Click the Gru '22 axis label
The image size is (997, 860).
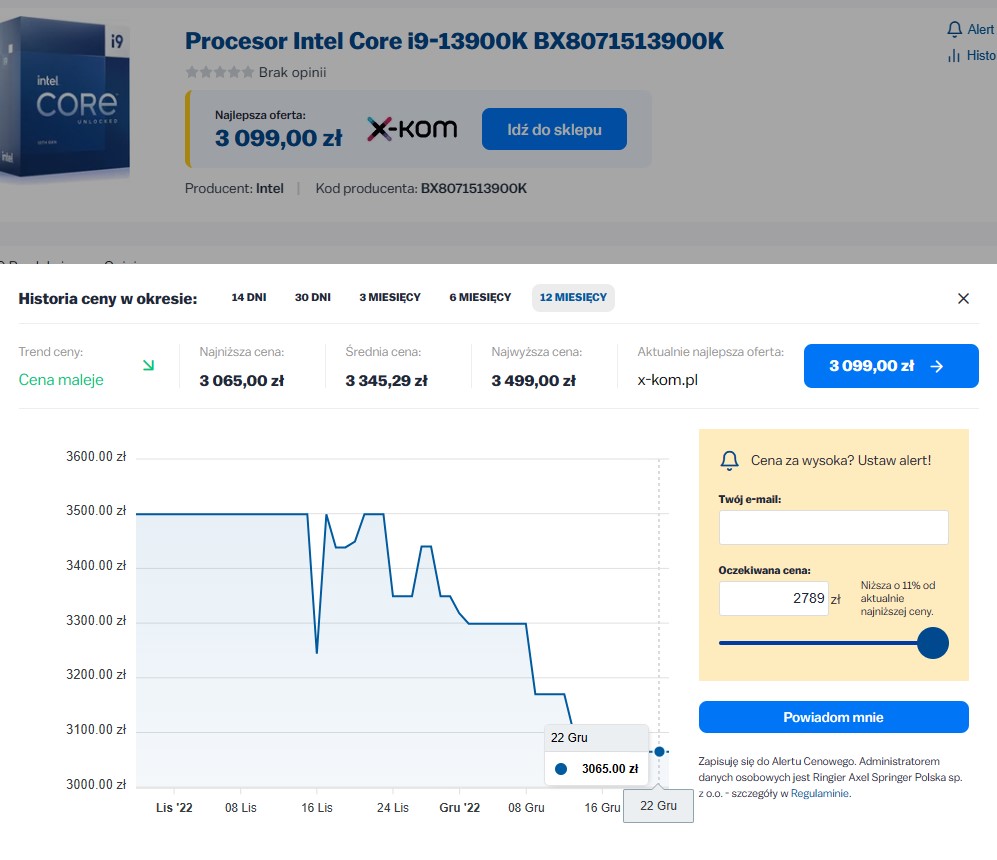click(460, 807)
